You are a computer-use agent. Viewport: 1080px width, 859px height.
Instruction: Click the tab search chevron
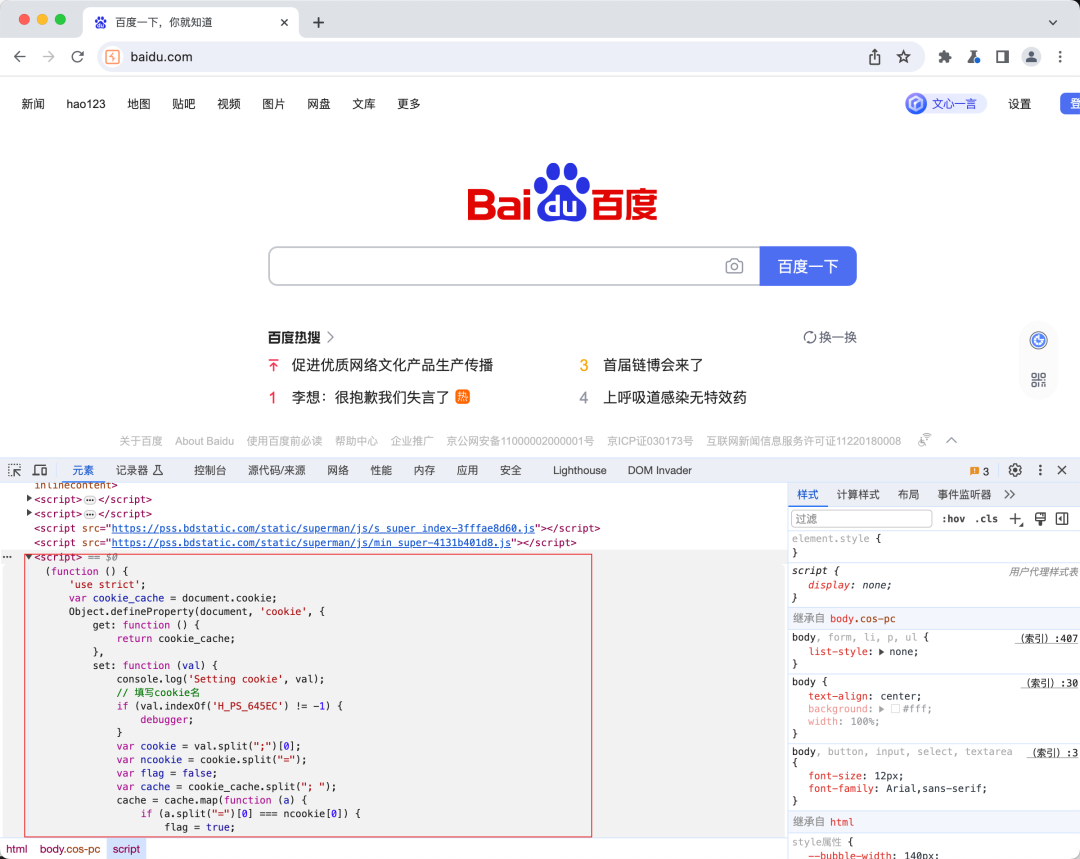[1052, 22]
